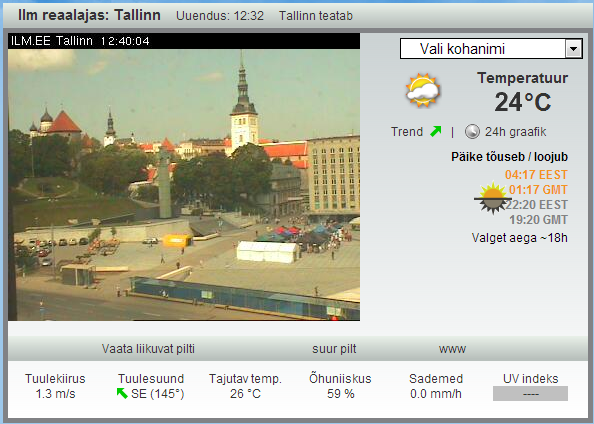Click the Trend label

click(407, 131)
